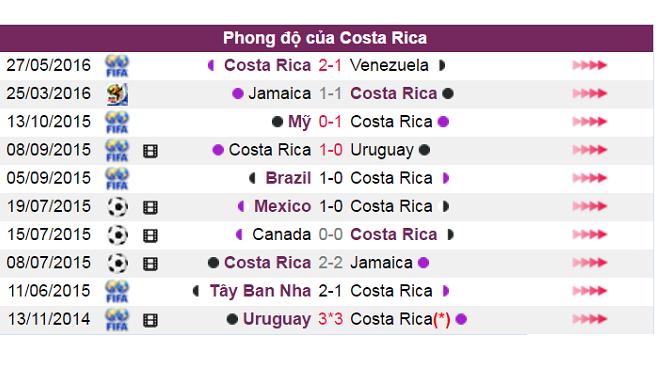Click film icon on 08/07/2015 row
The width and height of the screenshot is (660, 384).
coord(150,264)
